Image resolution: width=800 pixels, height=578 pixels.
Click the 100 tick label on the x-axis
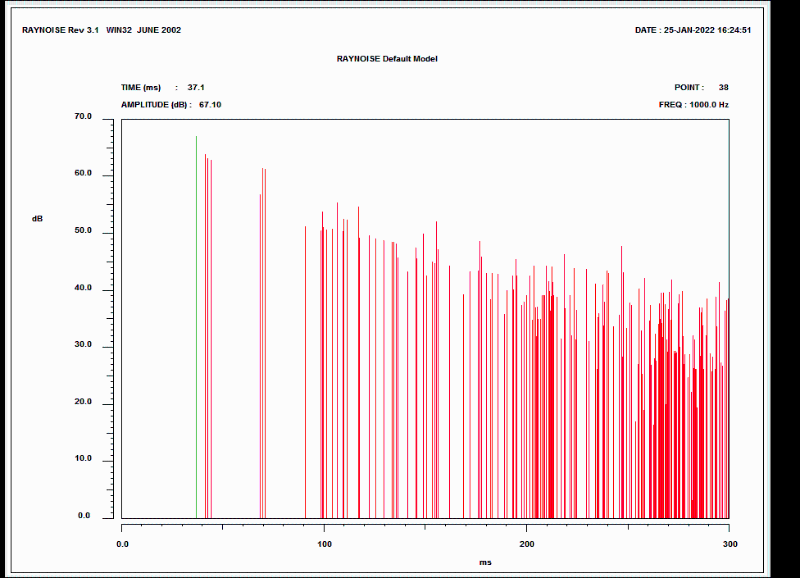pyautogui.click(x=324, y=544)
